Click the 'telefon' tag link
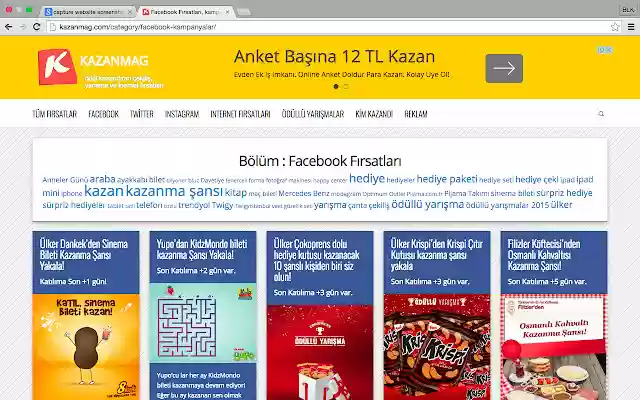Image resolution: width=640 pixels, height=400 pixels. tap(149, 205)
